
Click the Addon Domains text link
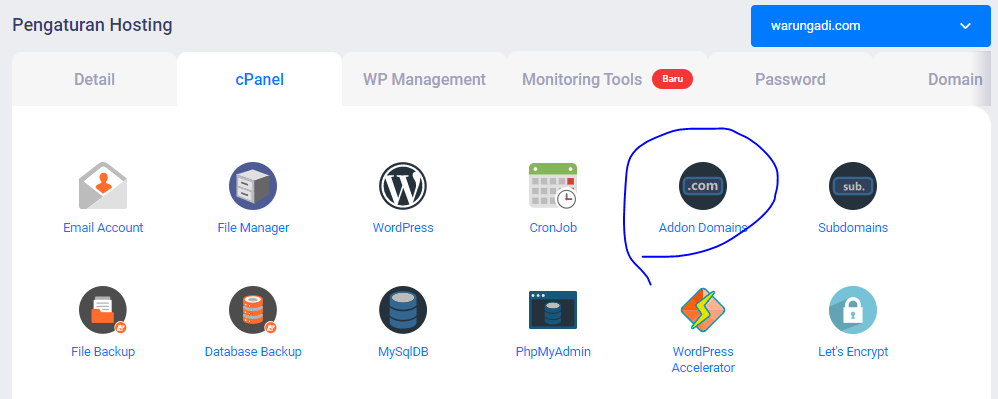coord(703,227)
